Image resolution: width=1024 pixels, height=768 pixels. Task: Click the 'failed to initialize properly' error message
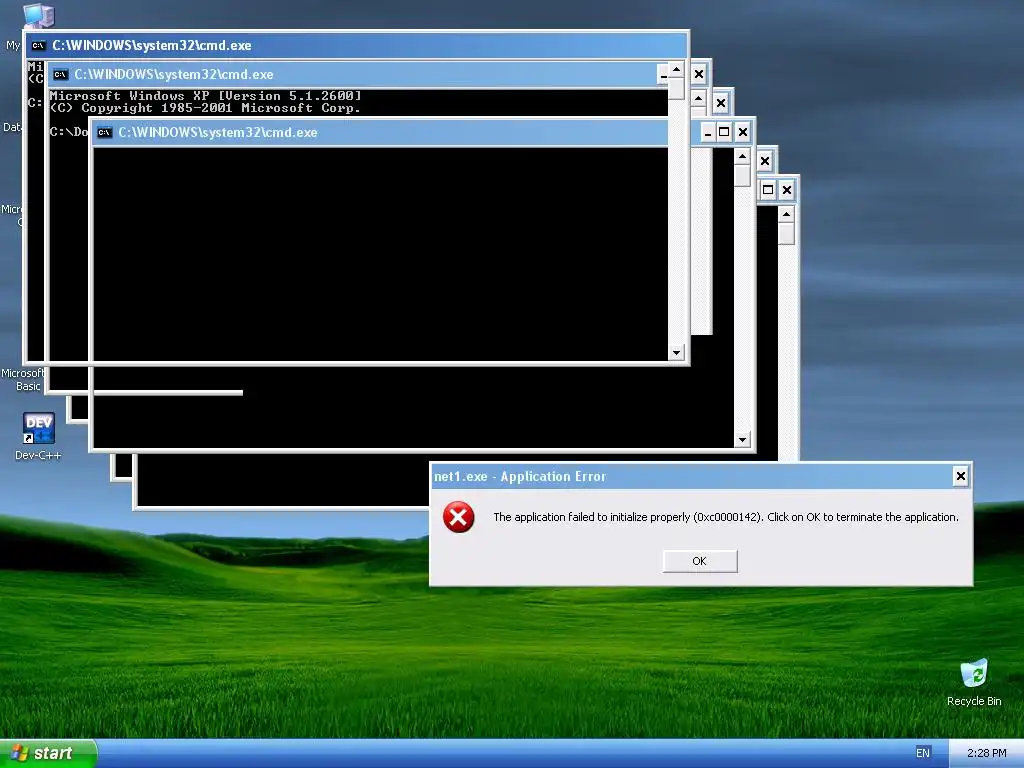tap(726, 517)
